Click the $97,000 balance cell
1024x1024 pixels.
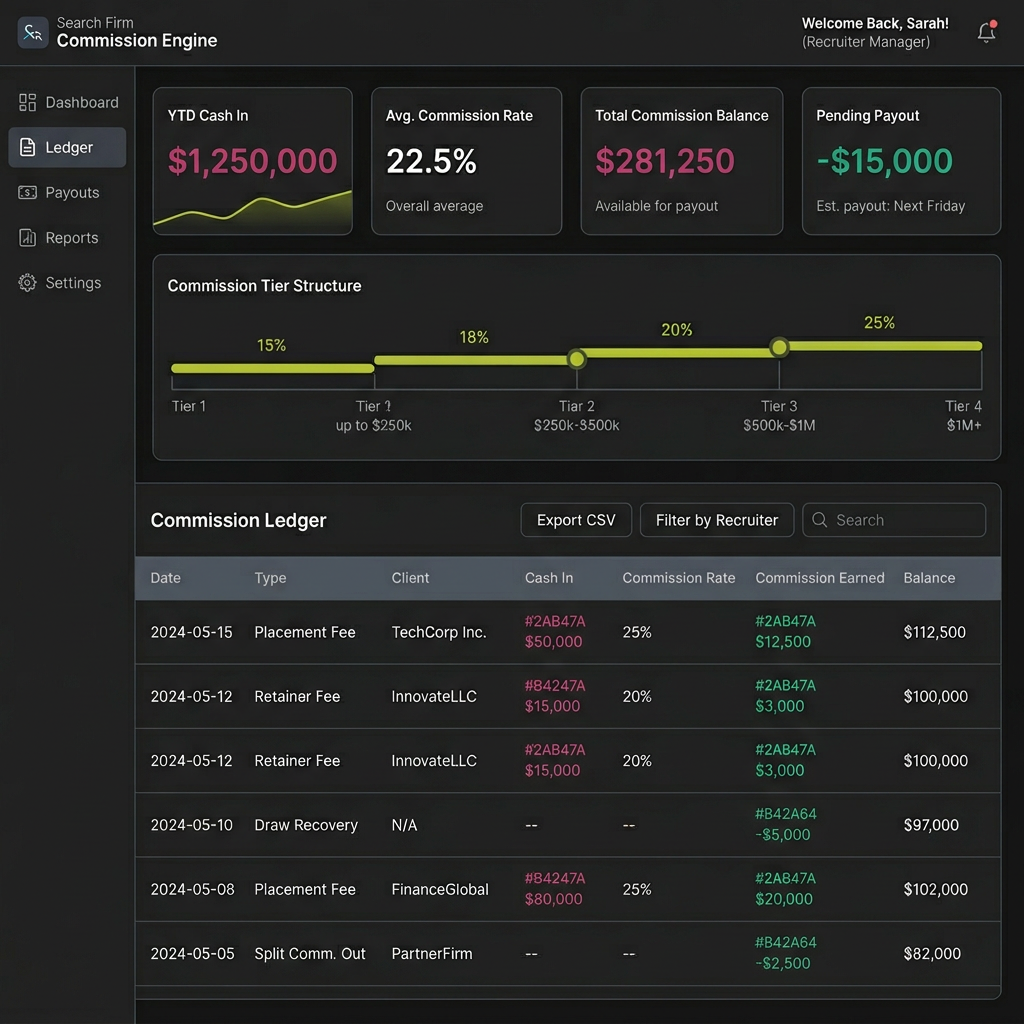(931, 825)
